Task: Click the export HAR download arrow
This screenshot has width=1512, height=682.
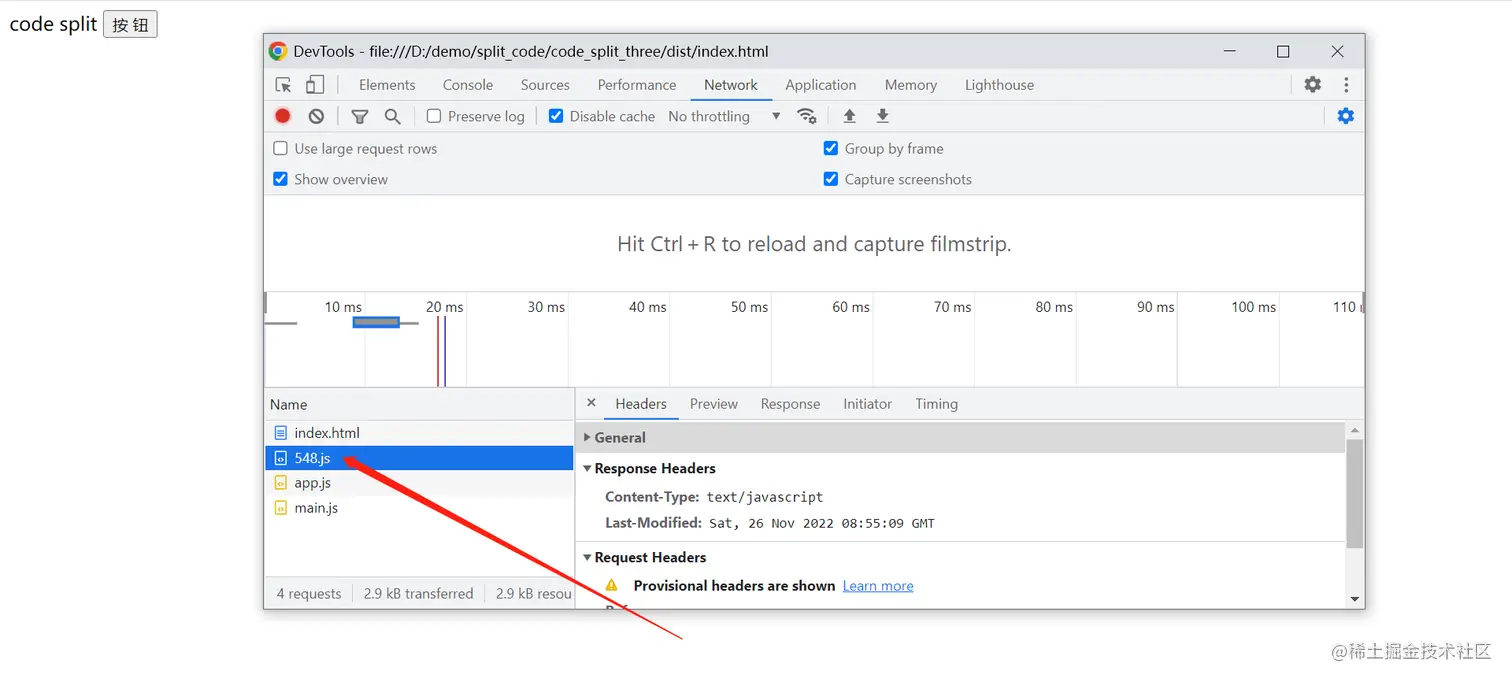Action: tap(882, 116)
